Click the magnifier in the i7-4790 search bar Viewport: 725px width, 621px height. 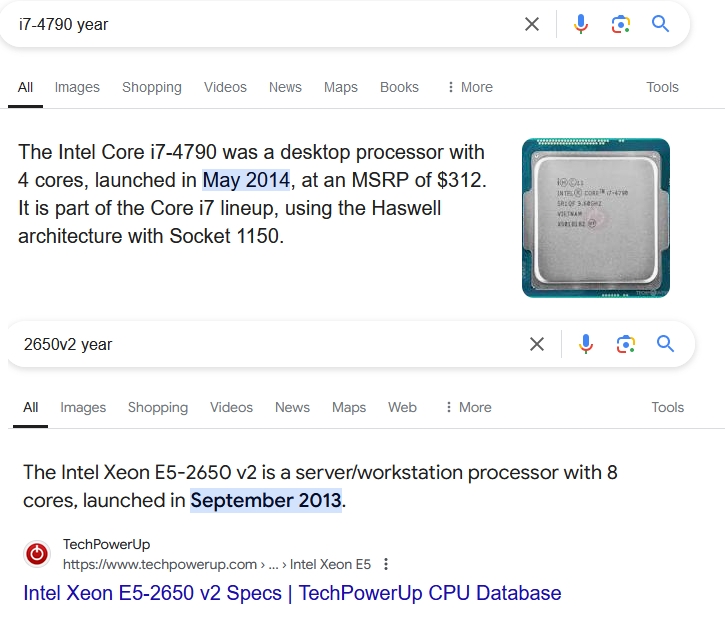coord(660,24)
